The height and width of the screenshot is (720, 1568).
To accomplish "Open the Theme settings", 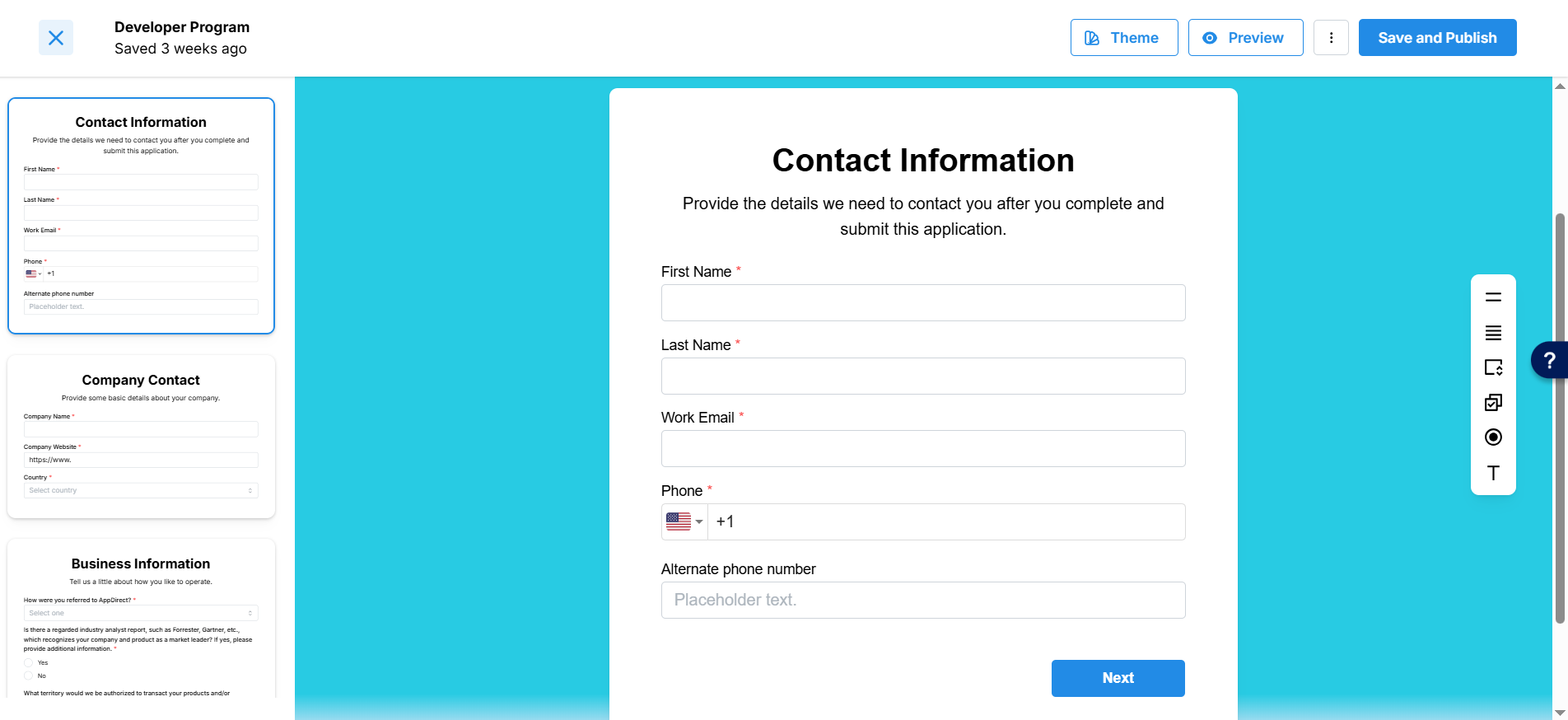I will click(1124, 38).
